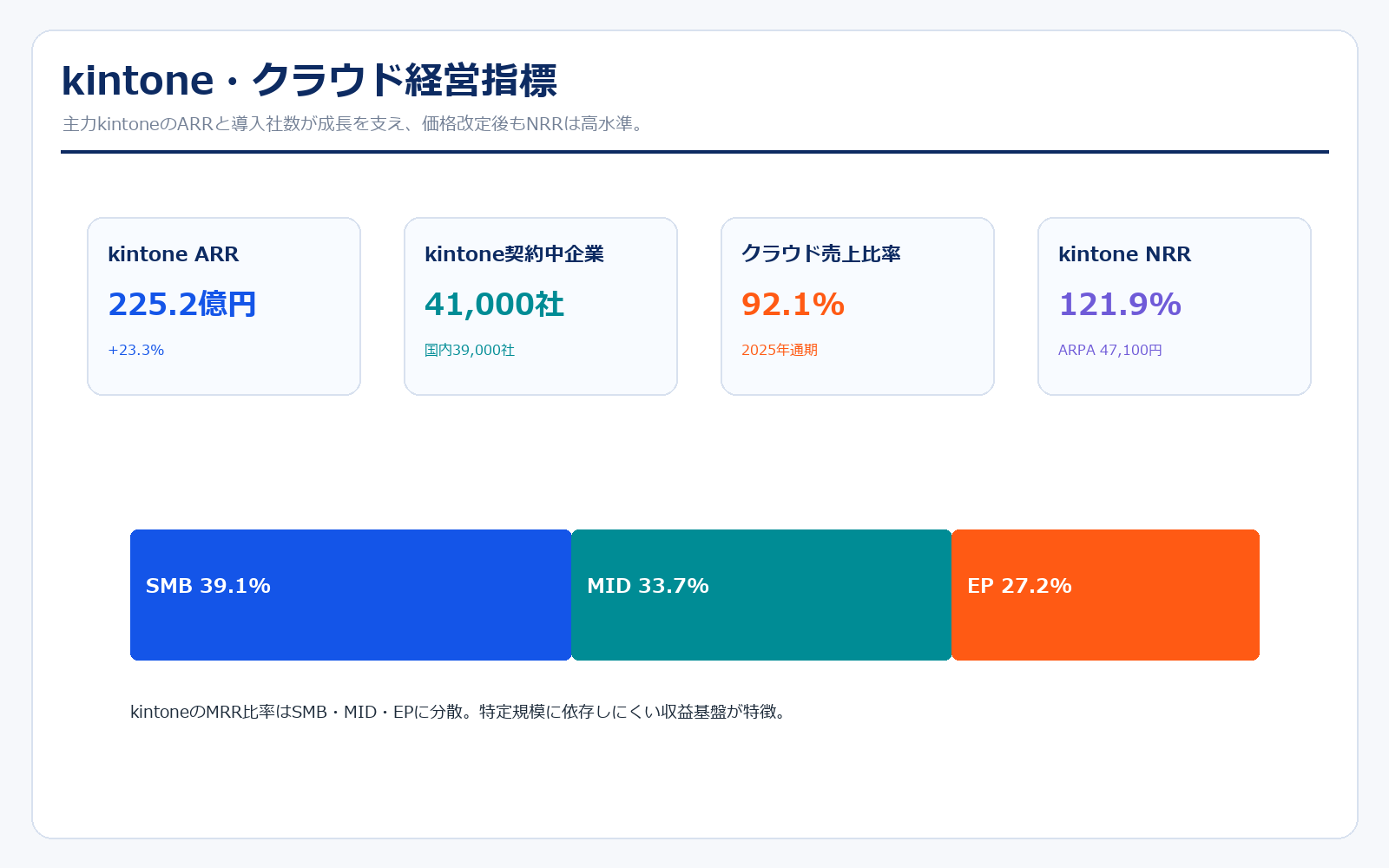Viewport: 1389px width, 868px height.
Task: Click the blue SMB 39.1% bar segment
Action: [351, 595]
